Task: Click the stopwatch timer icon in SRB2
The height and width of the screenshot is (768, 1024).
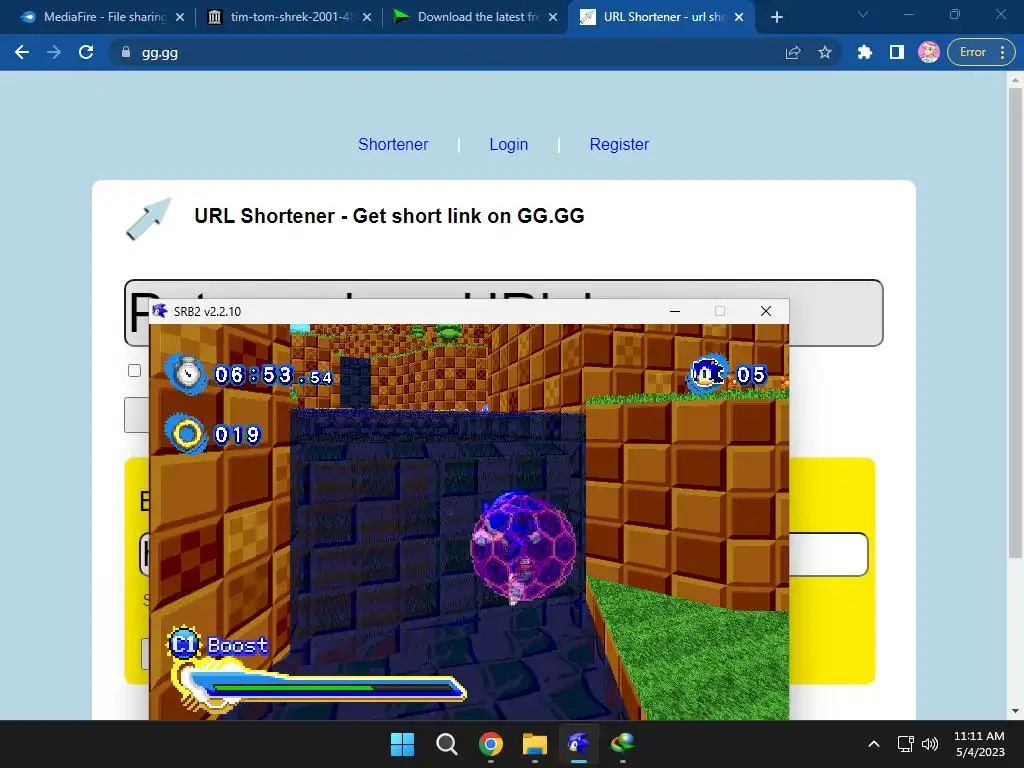Action: point(186,374)
